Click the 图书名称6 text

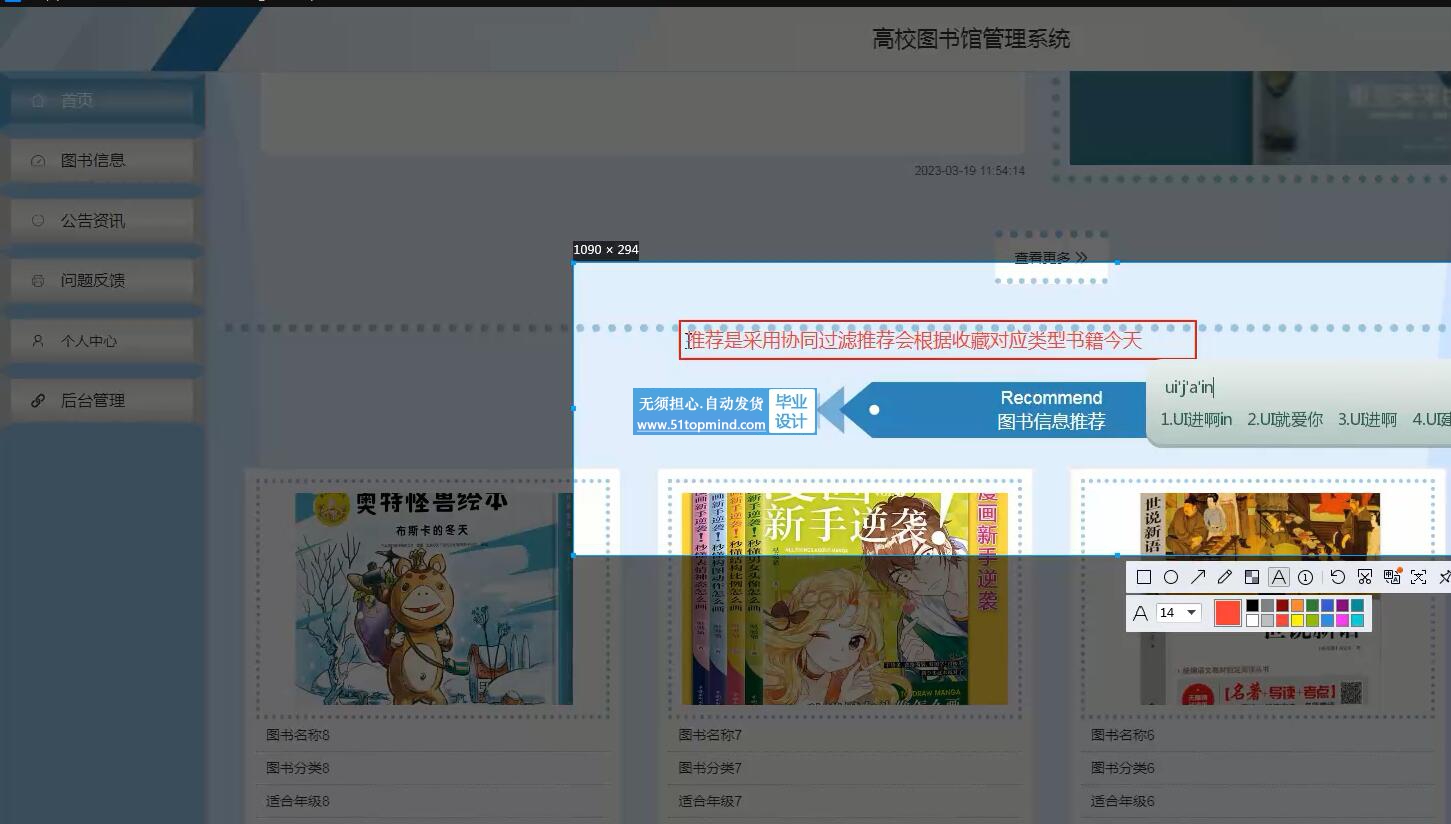tap(1123, 735)
